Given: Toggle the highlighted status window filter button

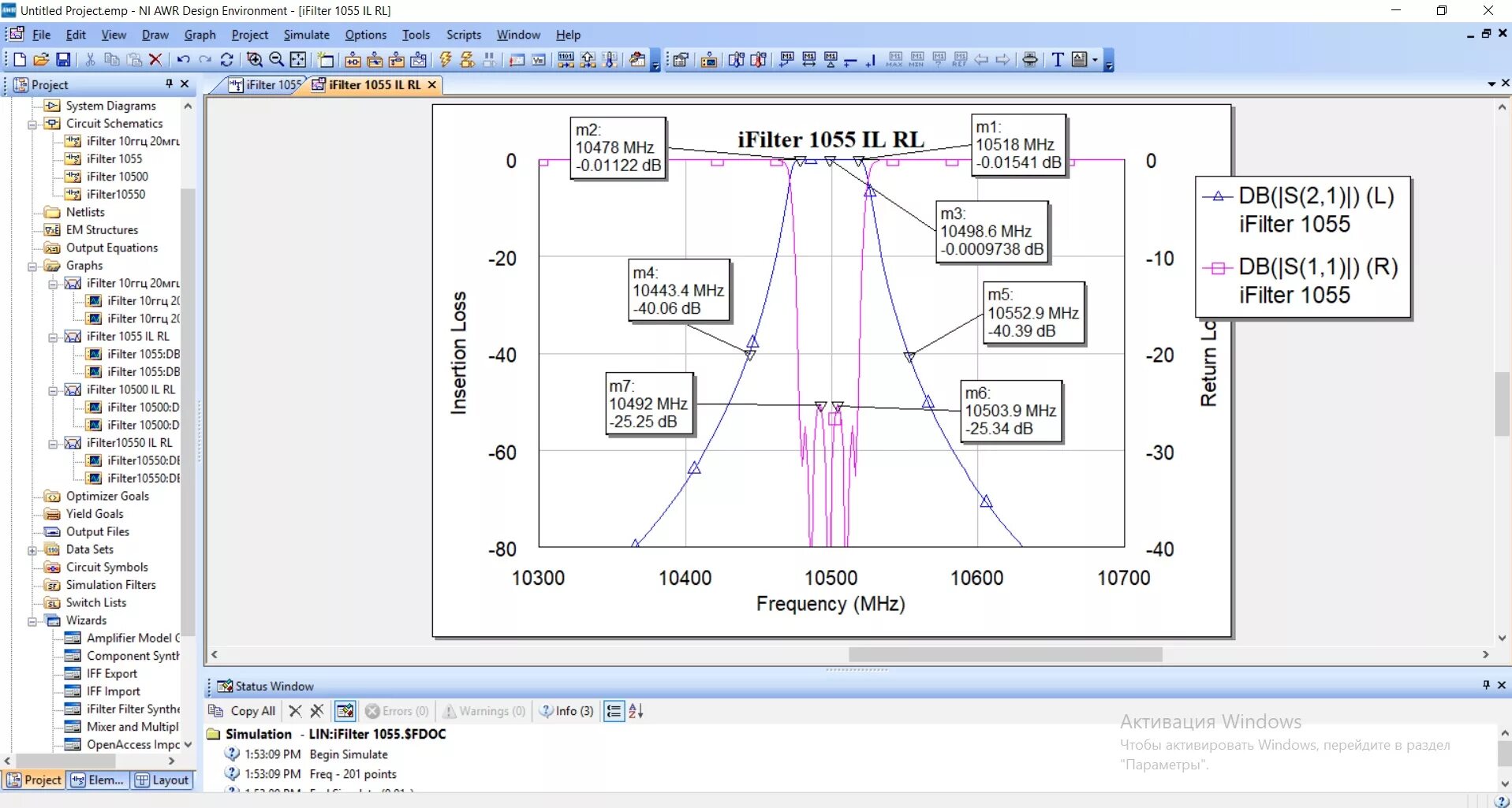Looking at the screenshot, I should 345,711.
